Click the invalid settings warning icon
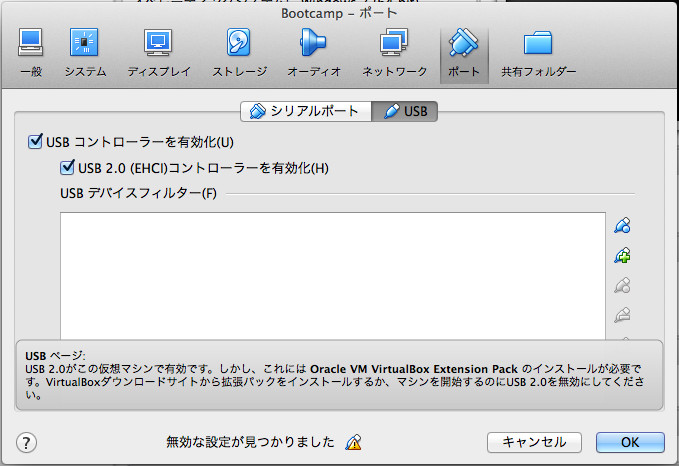Screen dimensions: 679x466 pyautogui.click(x=353, y=442)
